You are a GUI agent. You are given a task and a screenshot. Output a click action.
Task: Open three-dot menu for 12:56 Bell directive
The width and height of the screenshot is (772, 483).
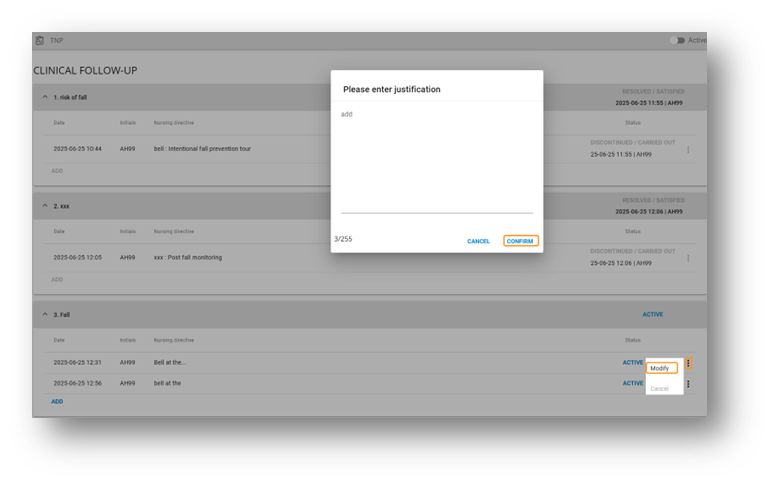pyautogui.click(x=688, y=384)
